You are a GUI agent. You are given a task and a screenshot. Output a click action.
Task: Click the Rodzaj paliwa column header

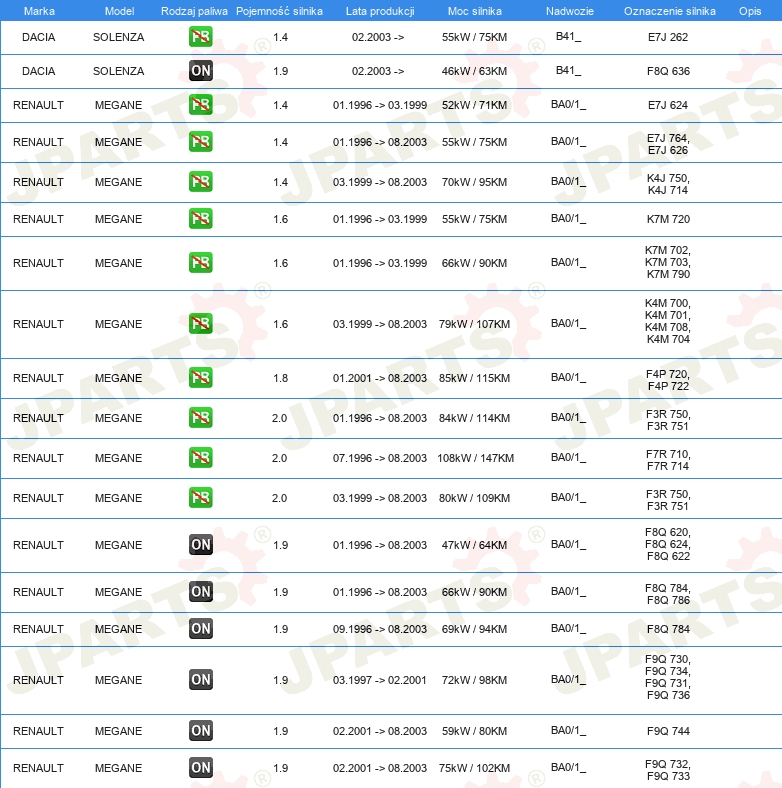point(194,10)
